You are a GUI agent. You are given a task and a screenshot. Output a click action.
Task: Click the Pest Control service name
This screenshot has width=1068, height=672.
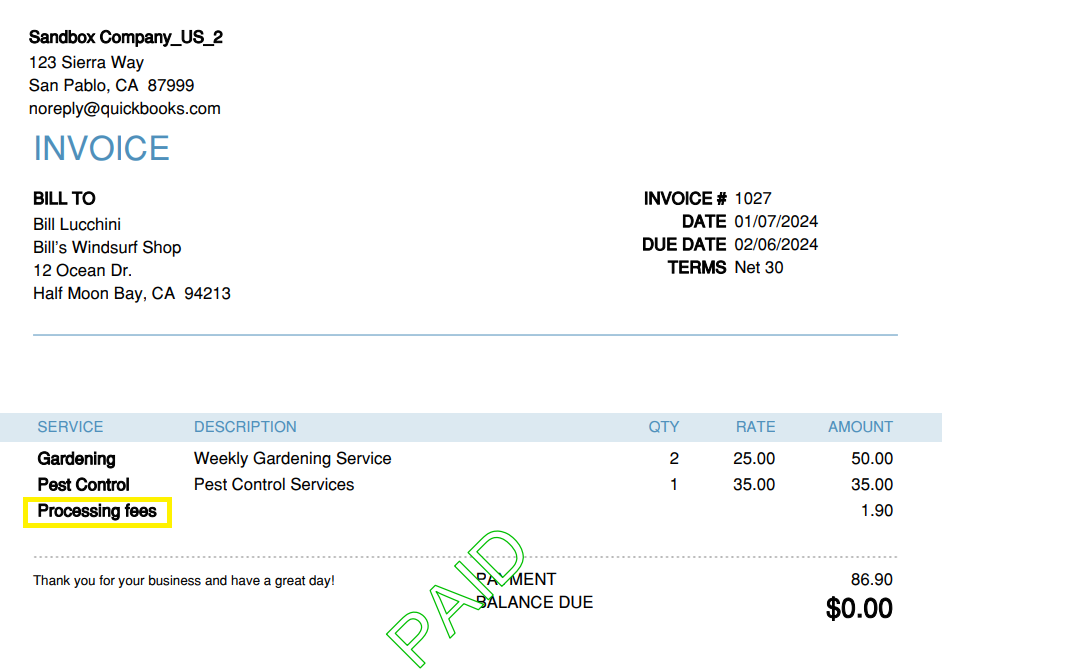pos(84,485)
